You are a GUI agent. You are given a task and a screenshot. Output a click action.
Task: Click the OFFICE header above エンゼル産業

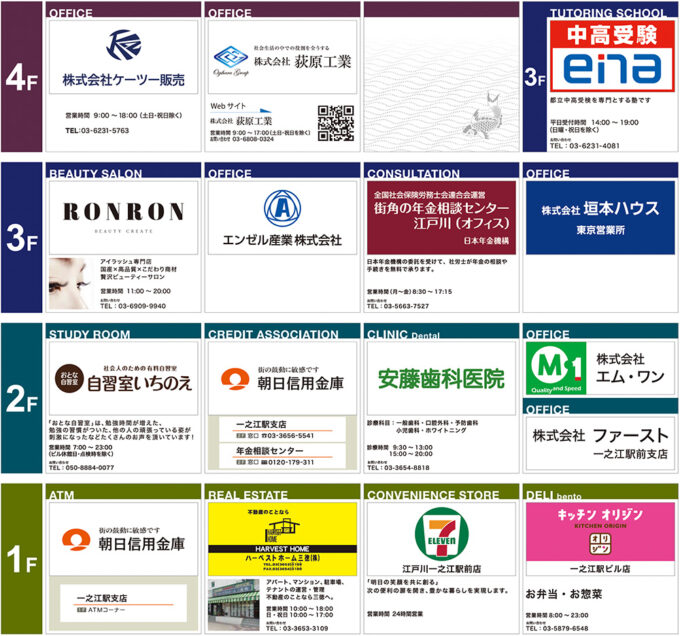coord(230,174)
